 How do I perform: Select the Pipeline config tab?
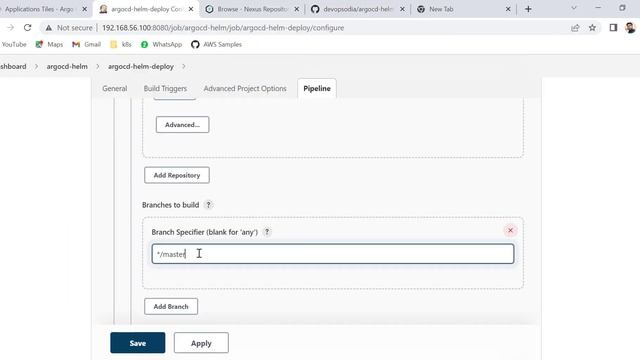coord(317,89)
